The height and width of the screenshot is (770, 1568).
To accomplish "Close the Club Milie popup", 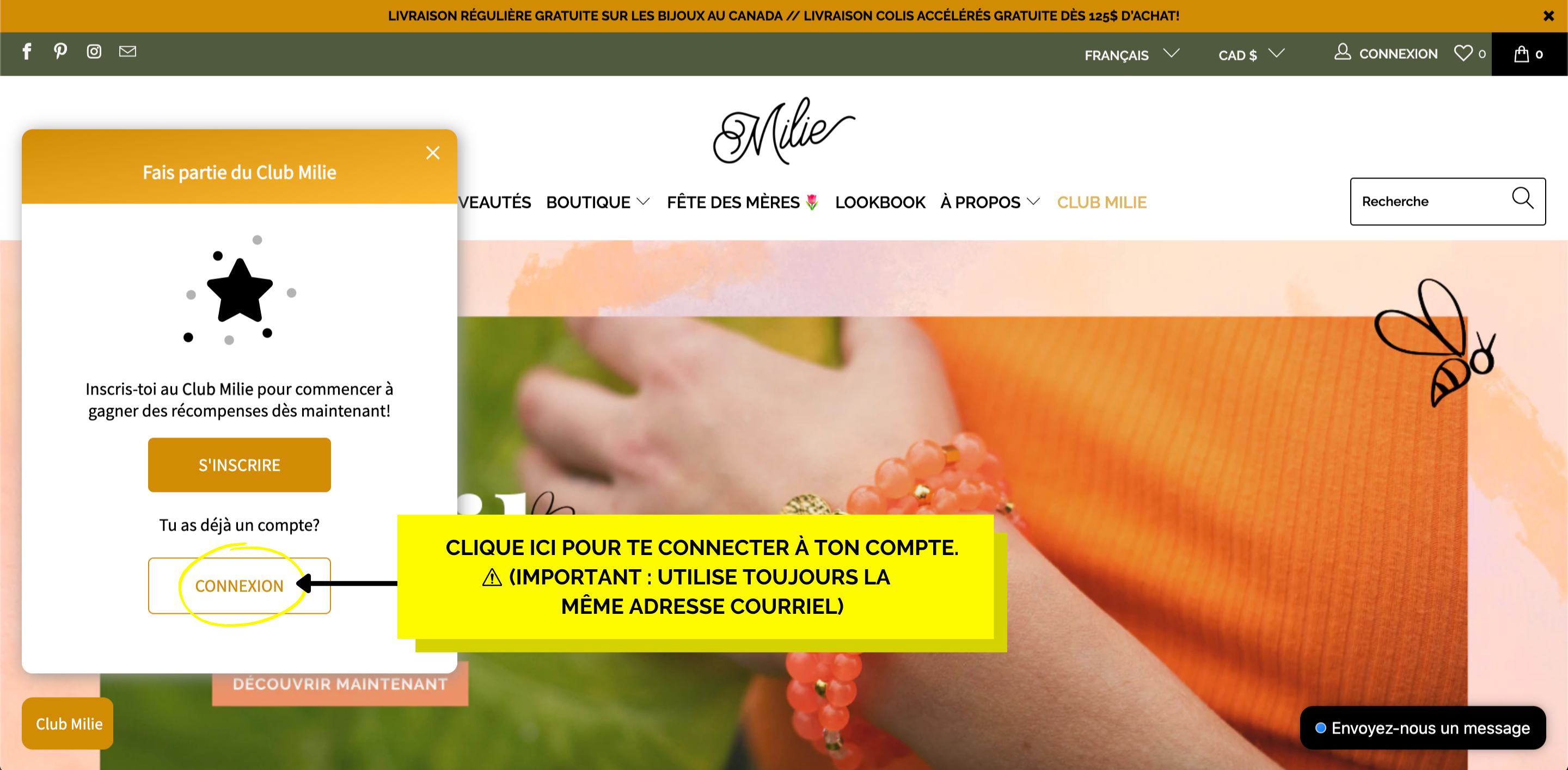I will point(433,152).
